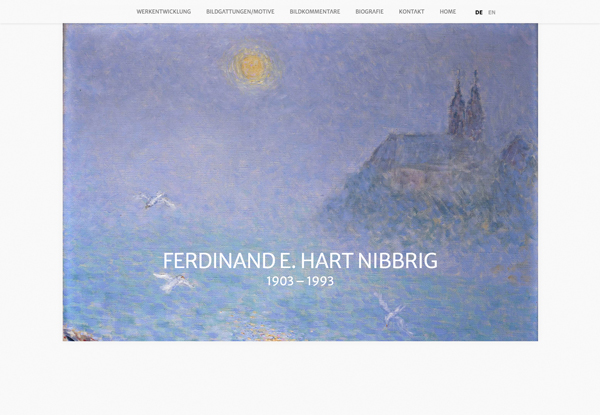Click the years 1903 – 1993 text
The width and height of the screenshot is (600, 415).
(300, 281)
